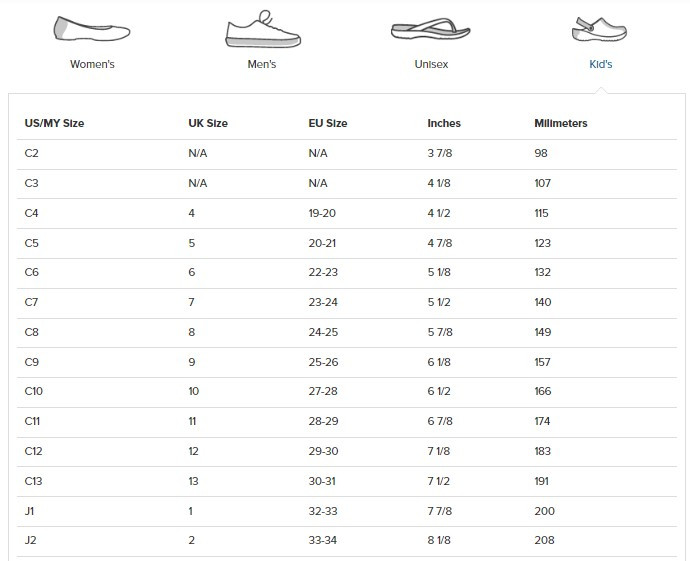Select the Kid's tab label

(600, 64)
